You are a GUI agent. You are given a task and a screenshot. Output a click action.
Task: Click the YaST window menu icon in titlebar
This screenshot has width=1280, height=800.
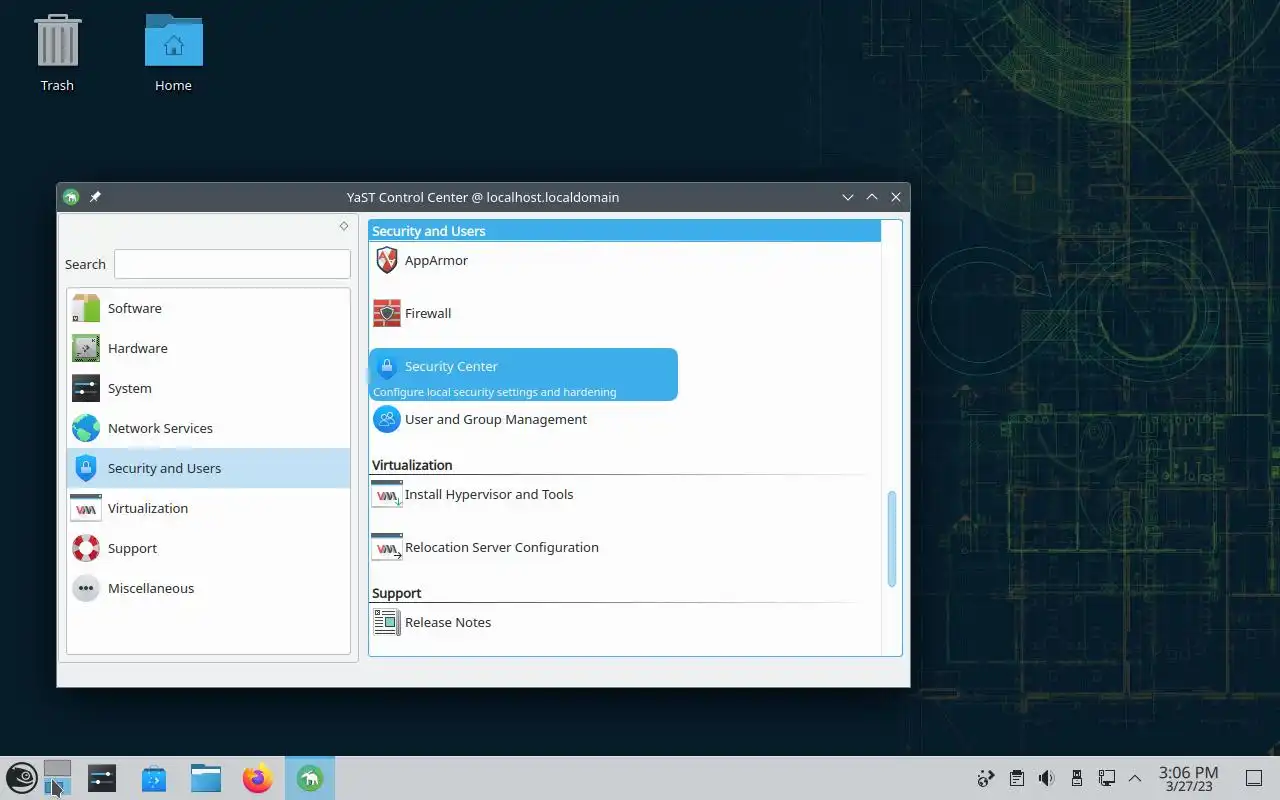(70, 197)
